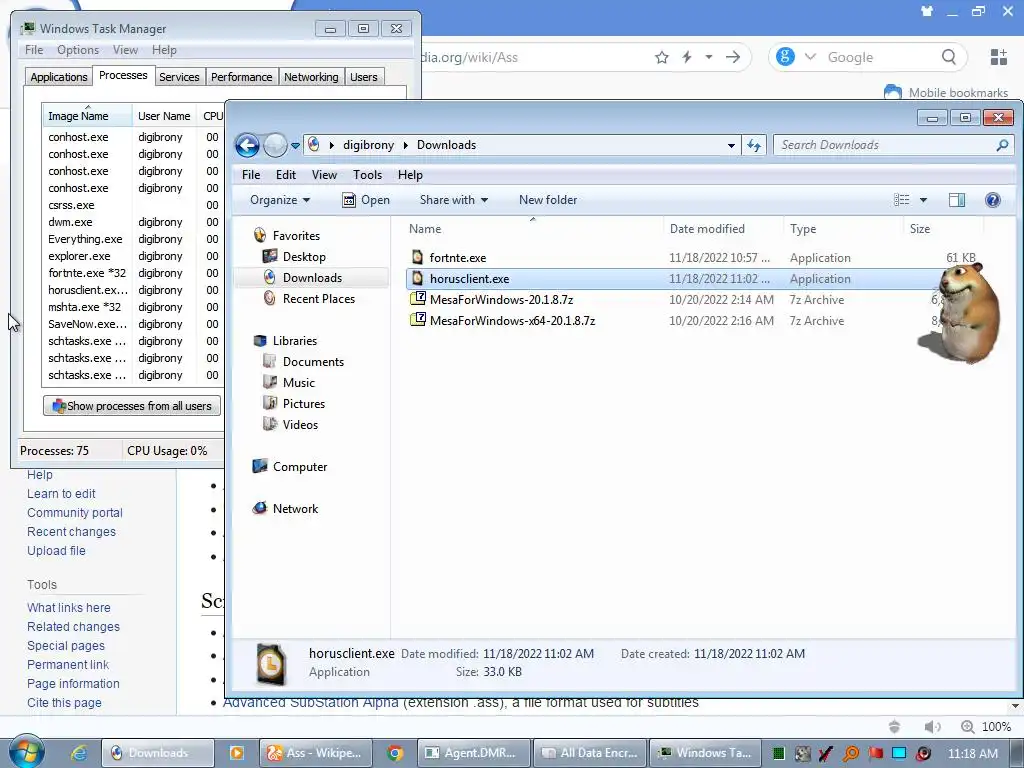
Task: Click browser go arrow icon
Action: click(733, 57)
